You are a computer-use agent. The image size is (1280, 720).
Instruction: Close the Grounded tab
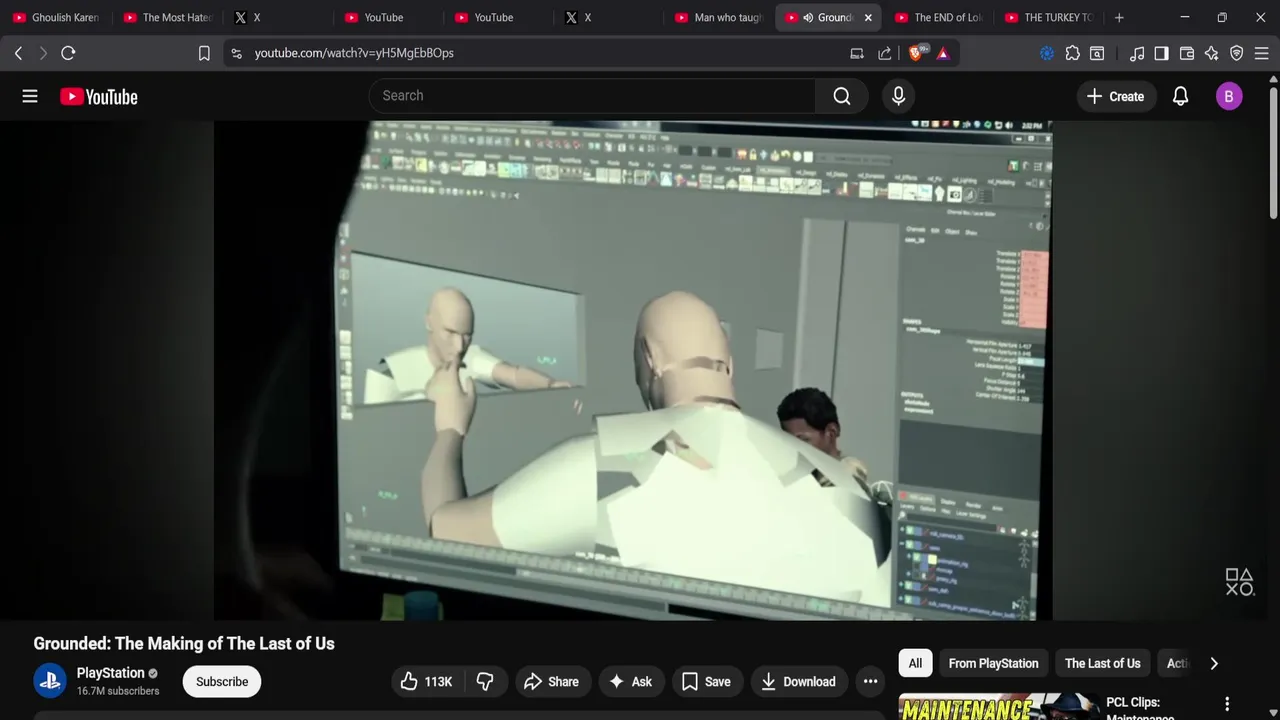tap(868, 17)
